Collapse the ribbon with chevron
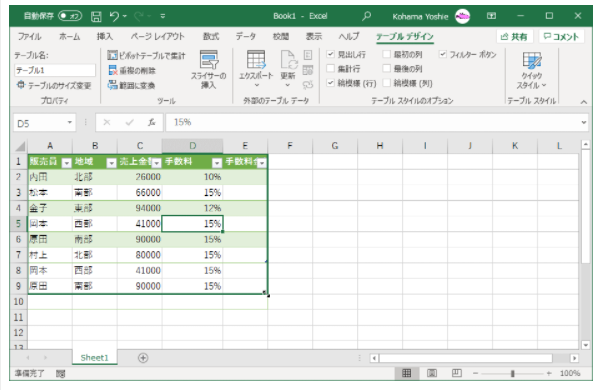The width and height of the screenshot is (599, 390). pyautogui.click(x=584, y=102)
